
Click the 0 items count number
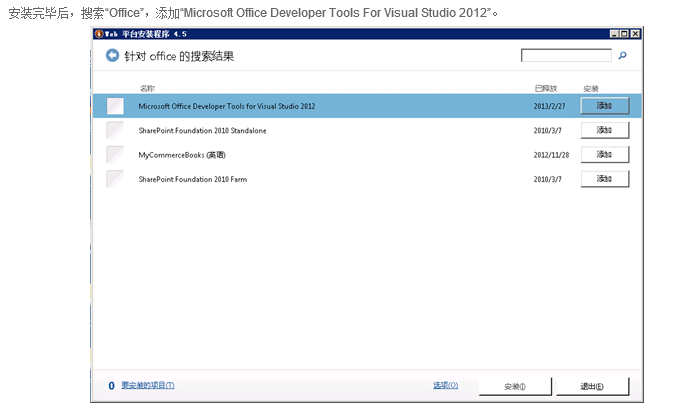click(x=111, y=386)
